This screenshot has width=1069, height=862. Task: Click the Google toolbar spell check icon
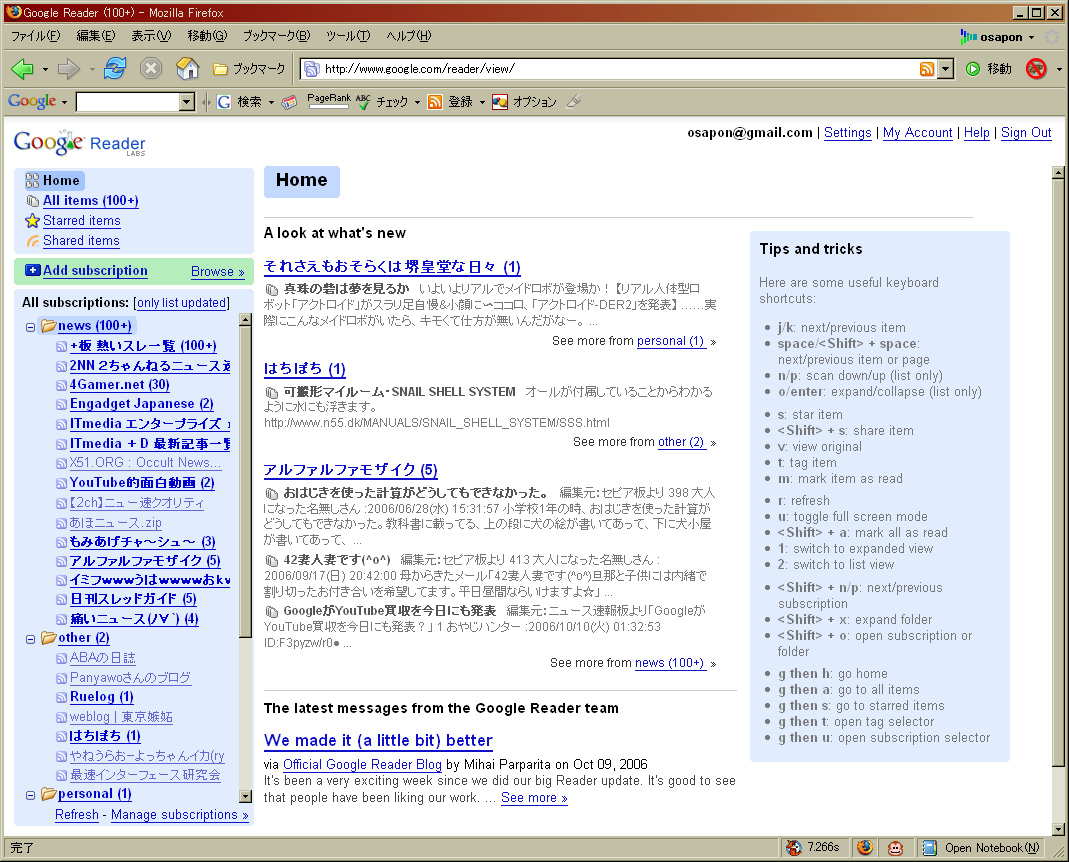tap(363, 102)
